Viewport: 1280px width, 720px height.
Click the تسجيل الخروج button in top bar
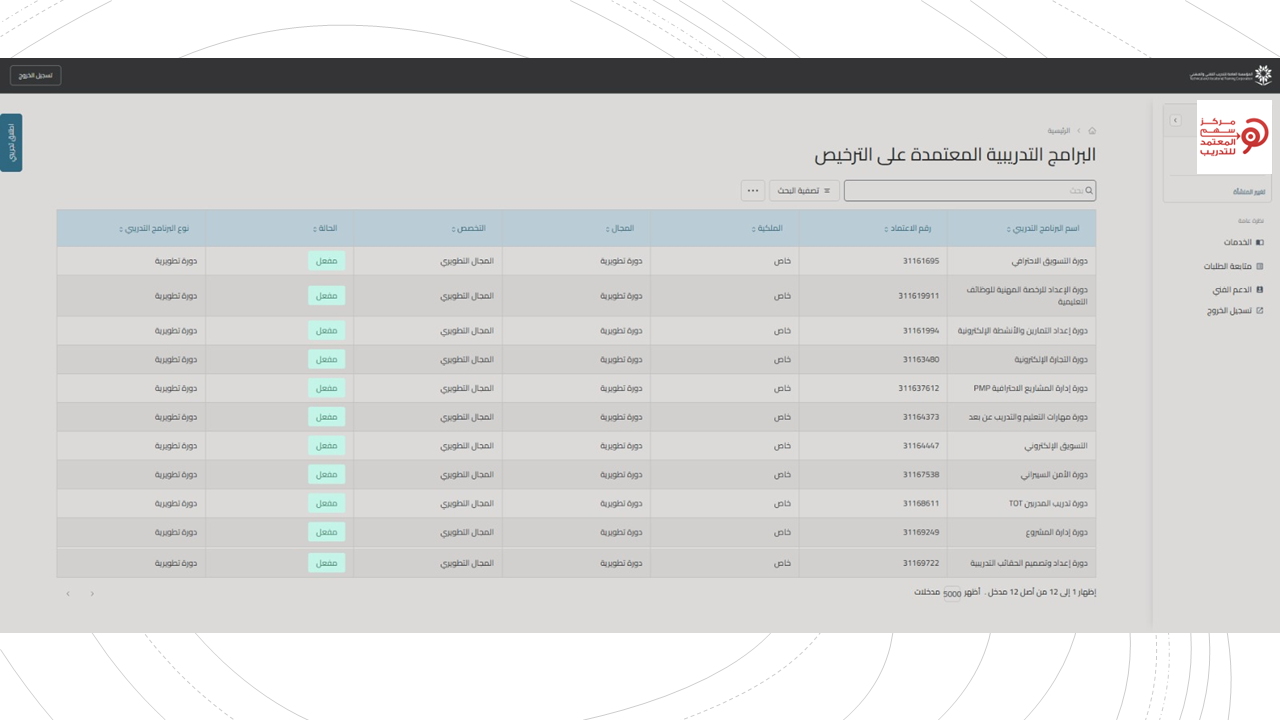(x=36, y=76)
